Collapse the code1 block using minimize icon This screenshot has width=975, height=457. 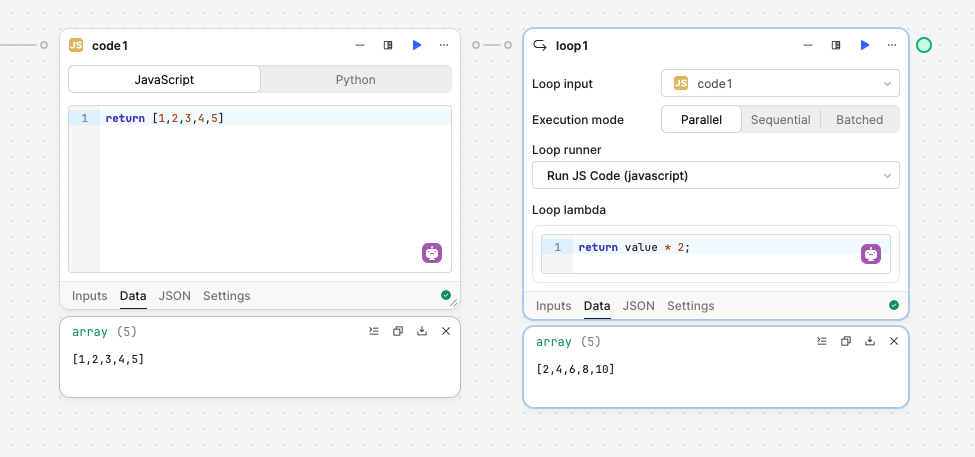click(x=359, y=45)
